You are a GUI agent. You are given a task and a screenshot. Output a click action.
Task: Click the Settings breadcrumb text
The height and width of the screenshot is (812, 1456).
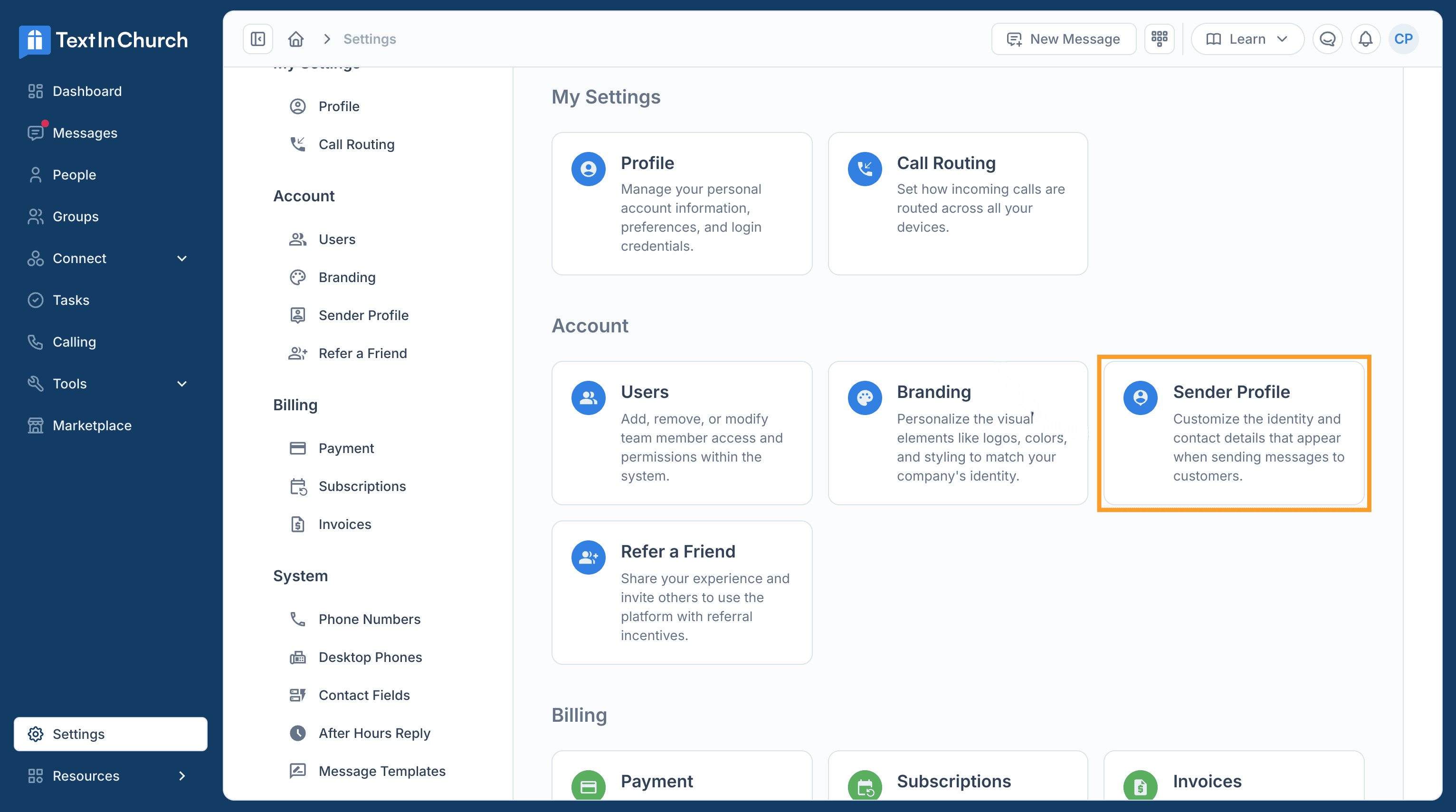[370, 39]
